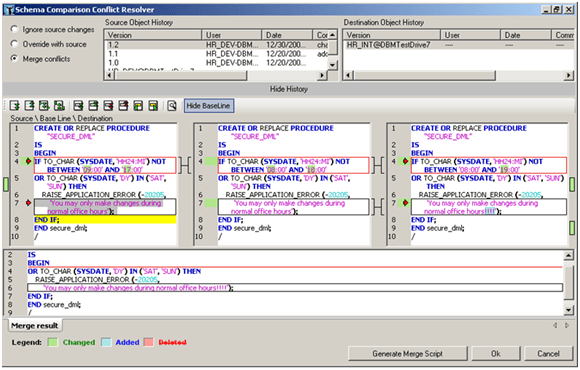Confirm with the Ok button
The image size is (580, 370).
(x=496, y=354)
